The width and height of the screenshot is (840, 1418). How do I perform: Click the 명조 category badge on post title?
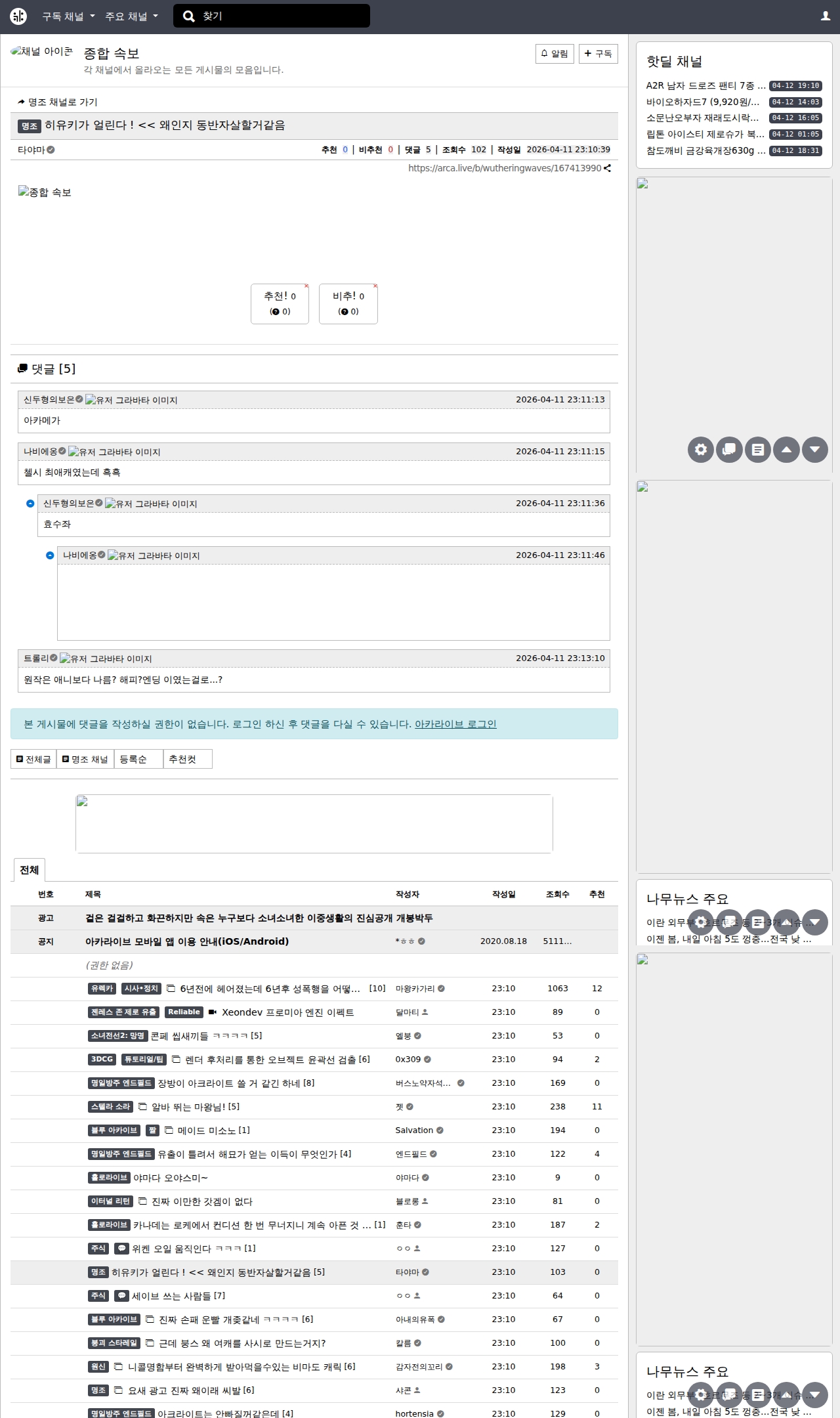[30, 126]
